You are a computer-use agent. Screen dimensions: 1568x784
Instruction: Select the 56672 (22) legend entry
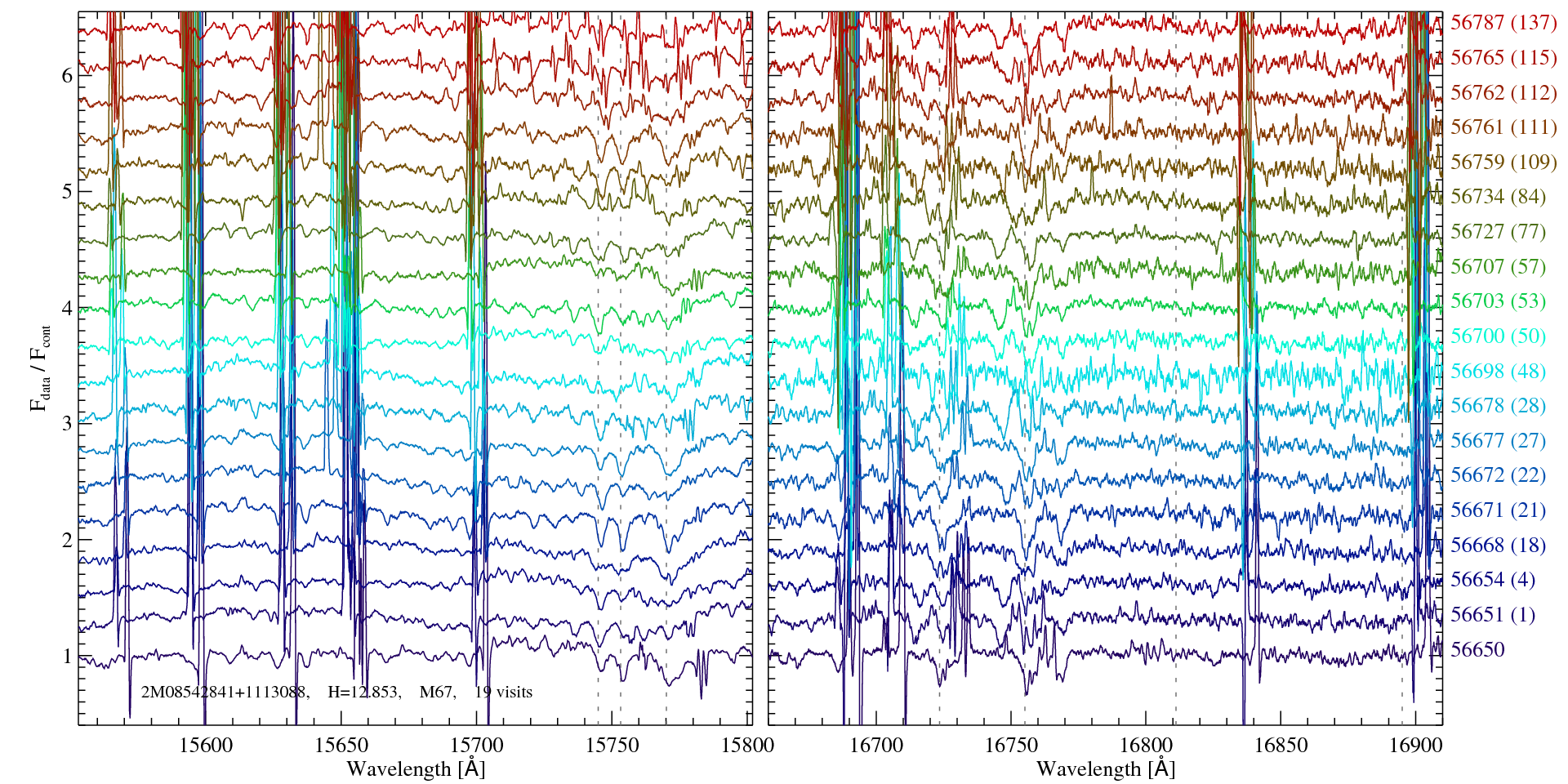tap(1498, 475)
